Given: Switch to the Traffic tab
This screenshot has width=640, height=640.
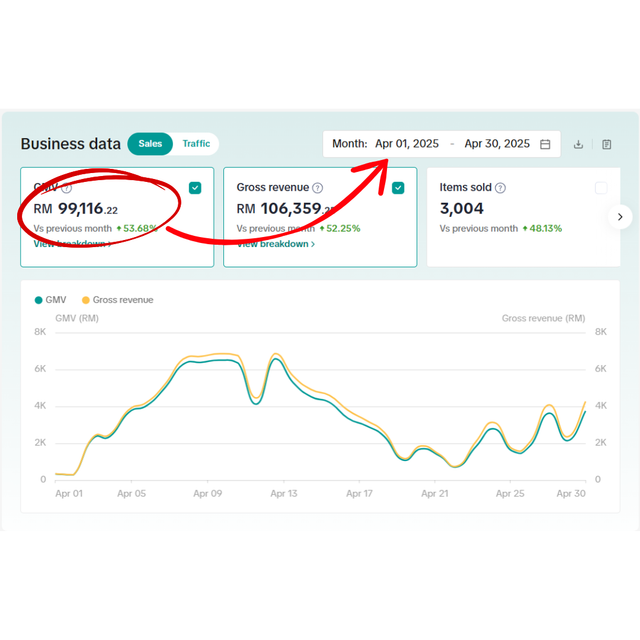Looking at the screenshot, I should 196,144.
